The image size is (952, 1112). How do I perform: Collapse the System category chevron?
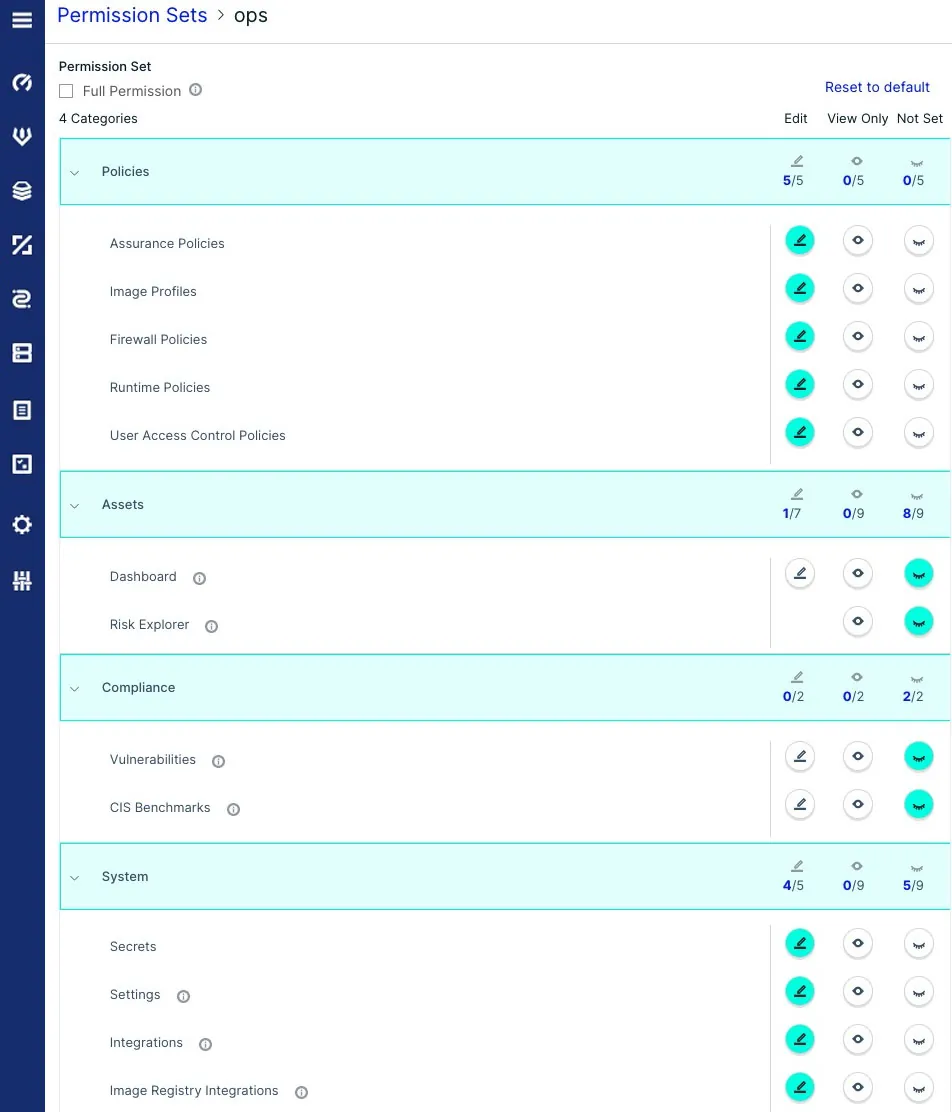74,878
